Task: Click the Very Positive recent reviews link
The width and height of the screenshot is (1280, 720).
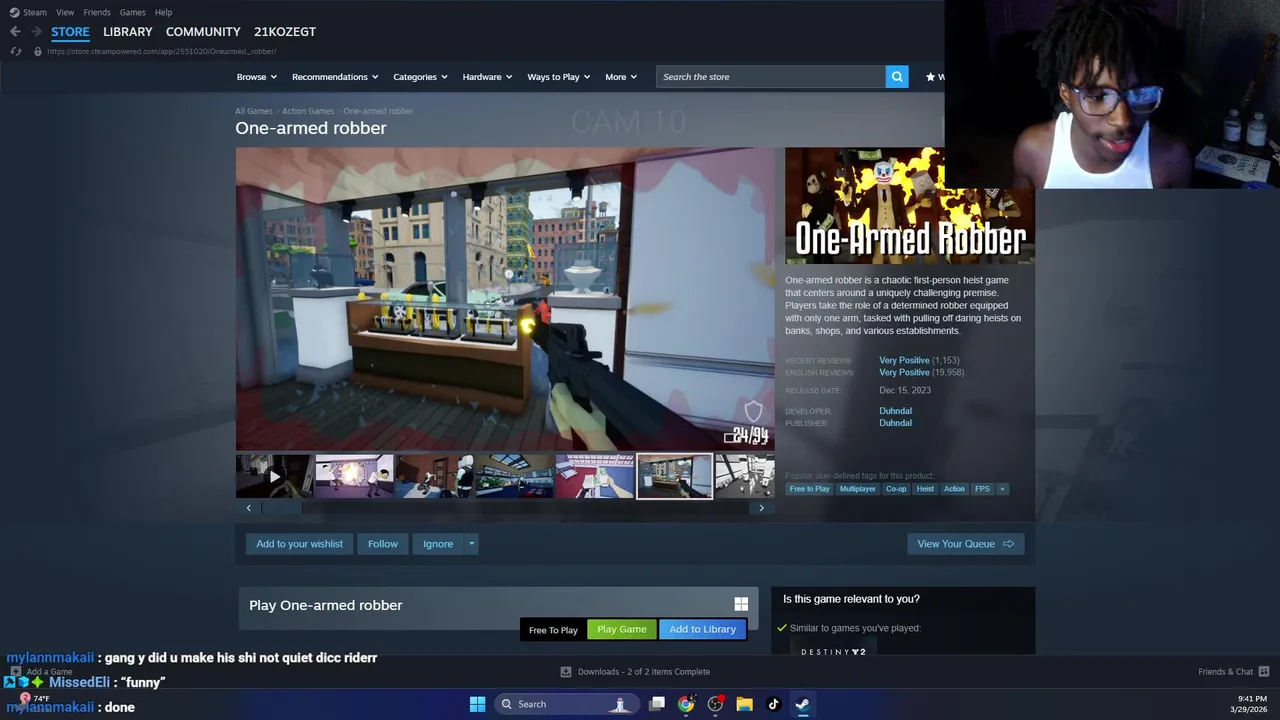Action: click(x=904, y=360)
